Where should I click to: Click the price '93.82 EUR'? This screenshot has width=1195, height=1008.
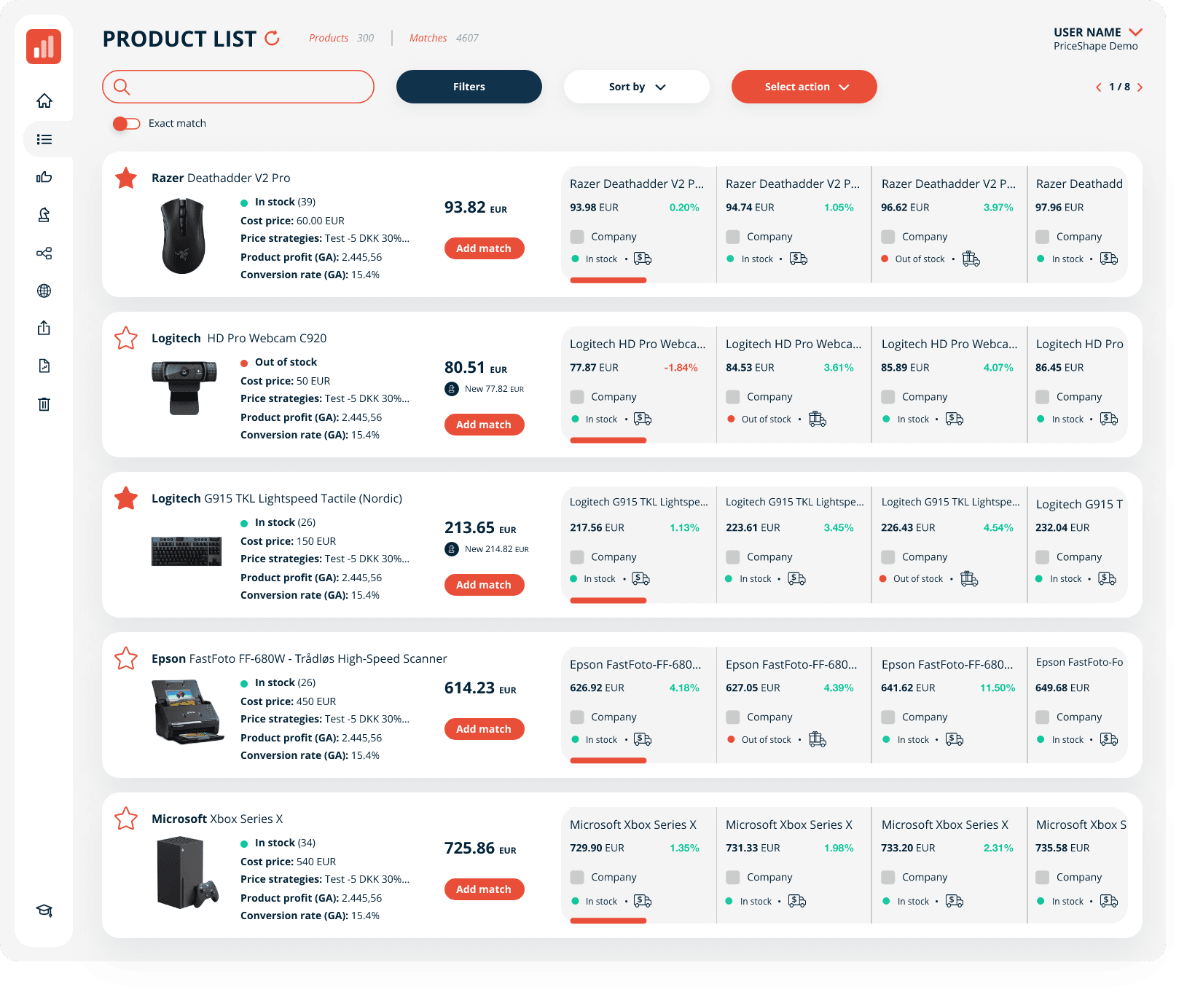pyautogui.click(x=476, y=208)
